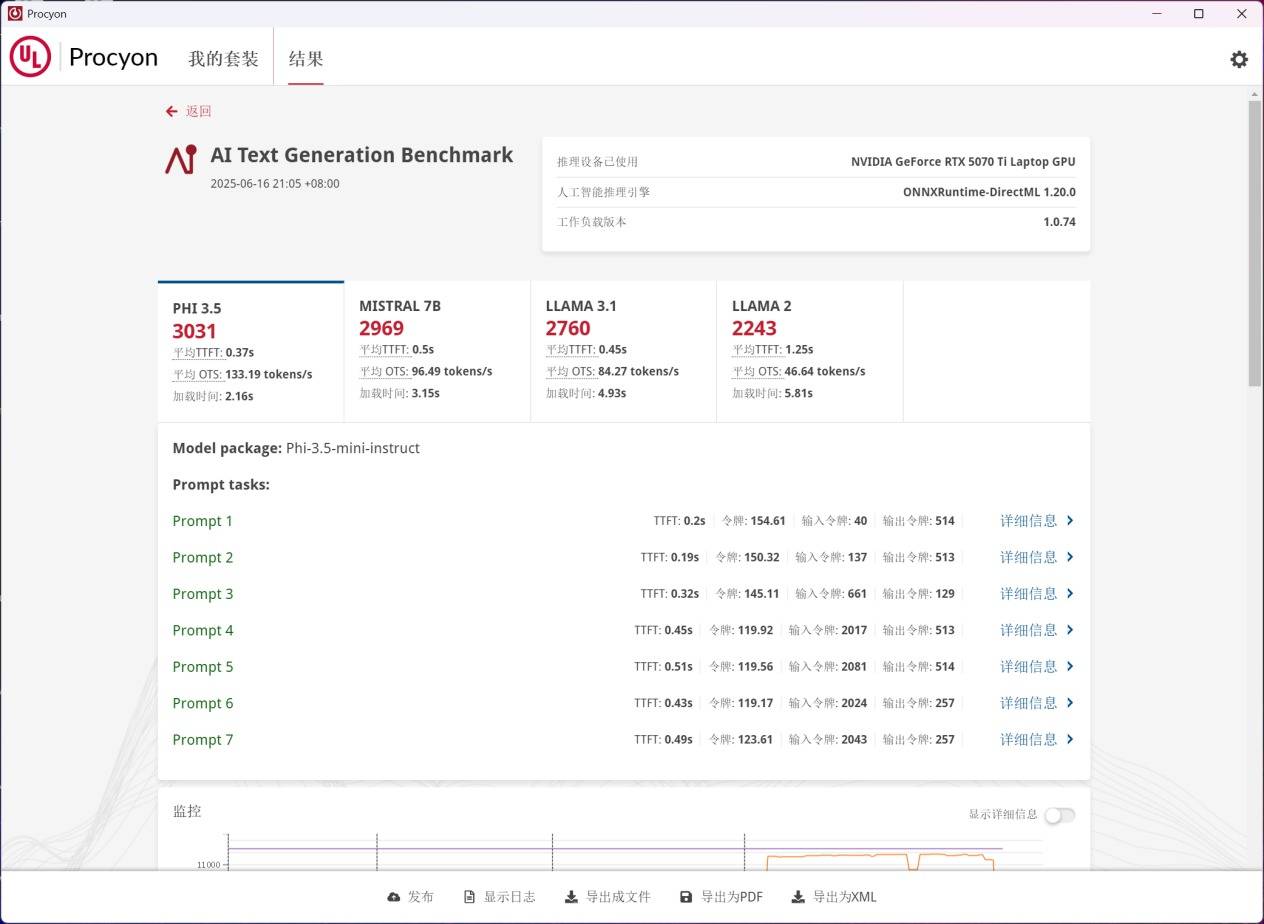Expand details chevron for Prompt 4
This screenshot has width=1264, height=924.
(1070, 630)
